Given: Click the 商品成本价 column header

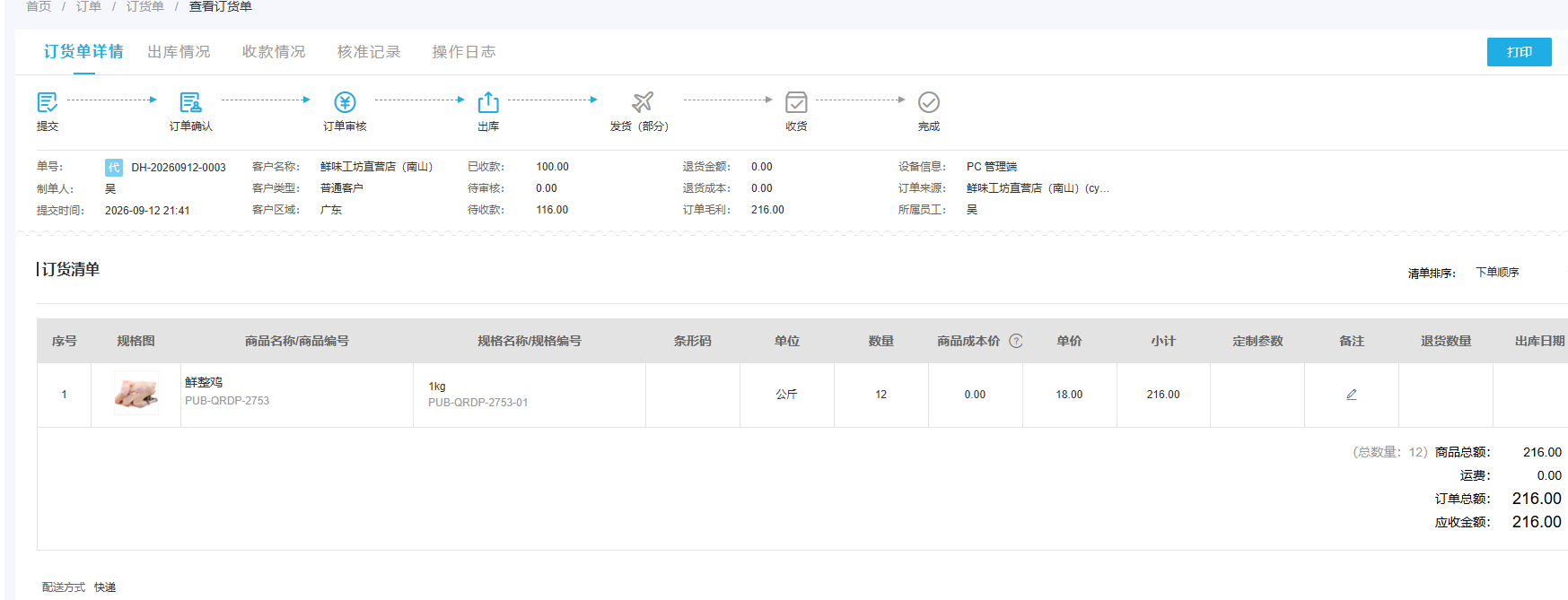Looking at the screenshot, I should pos(968,341).
